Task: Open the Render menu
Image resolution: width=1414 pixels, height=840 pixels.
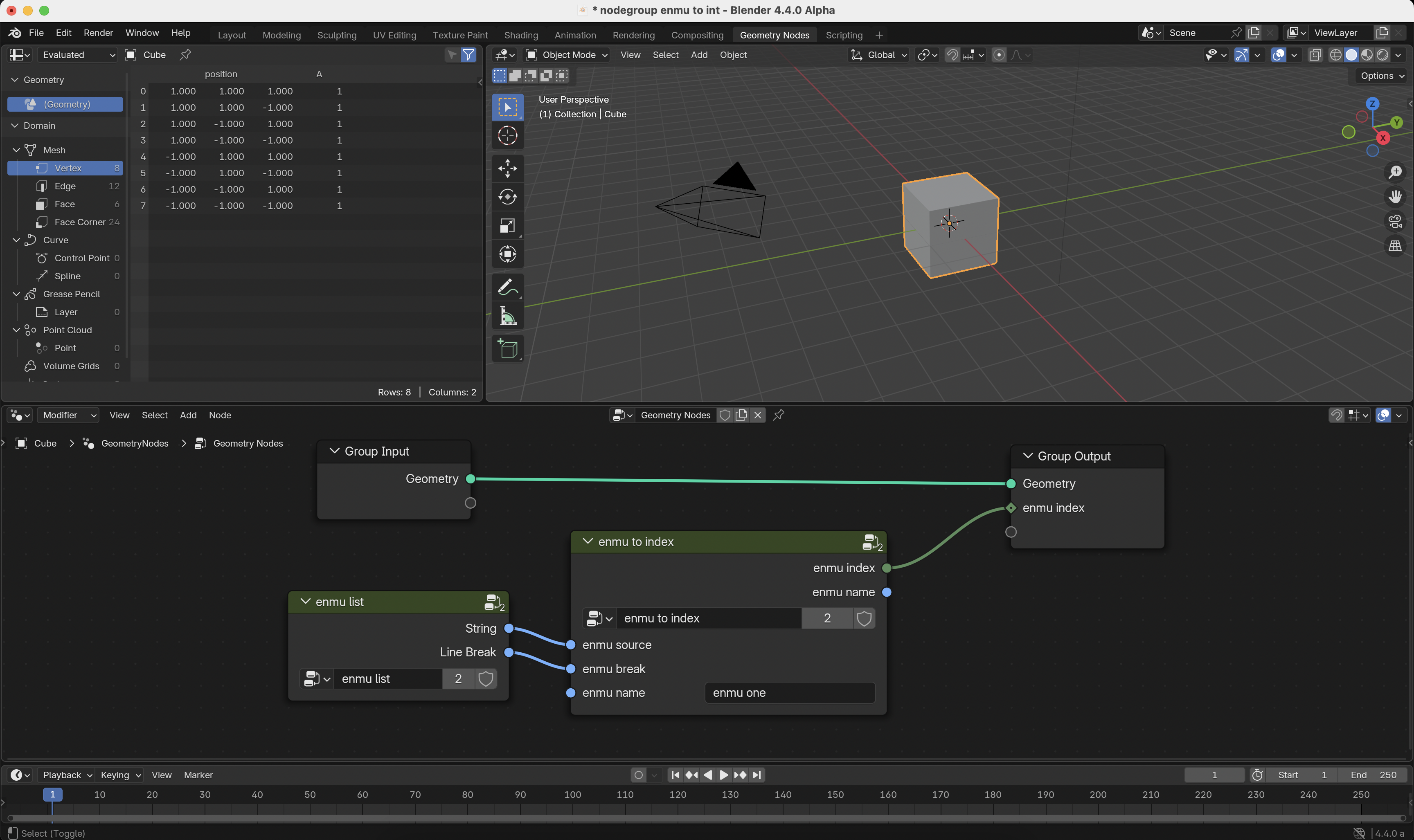Action: point(98,33)
